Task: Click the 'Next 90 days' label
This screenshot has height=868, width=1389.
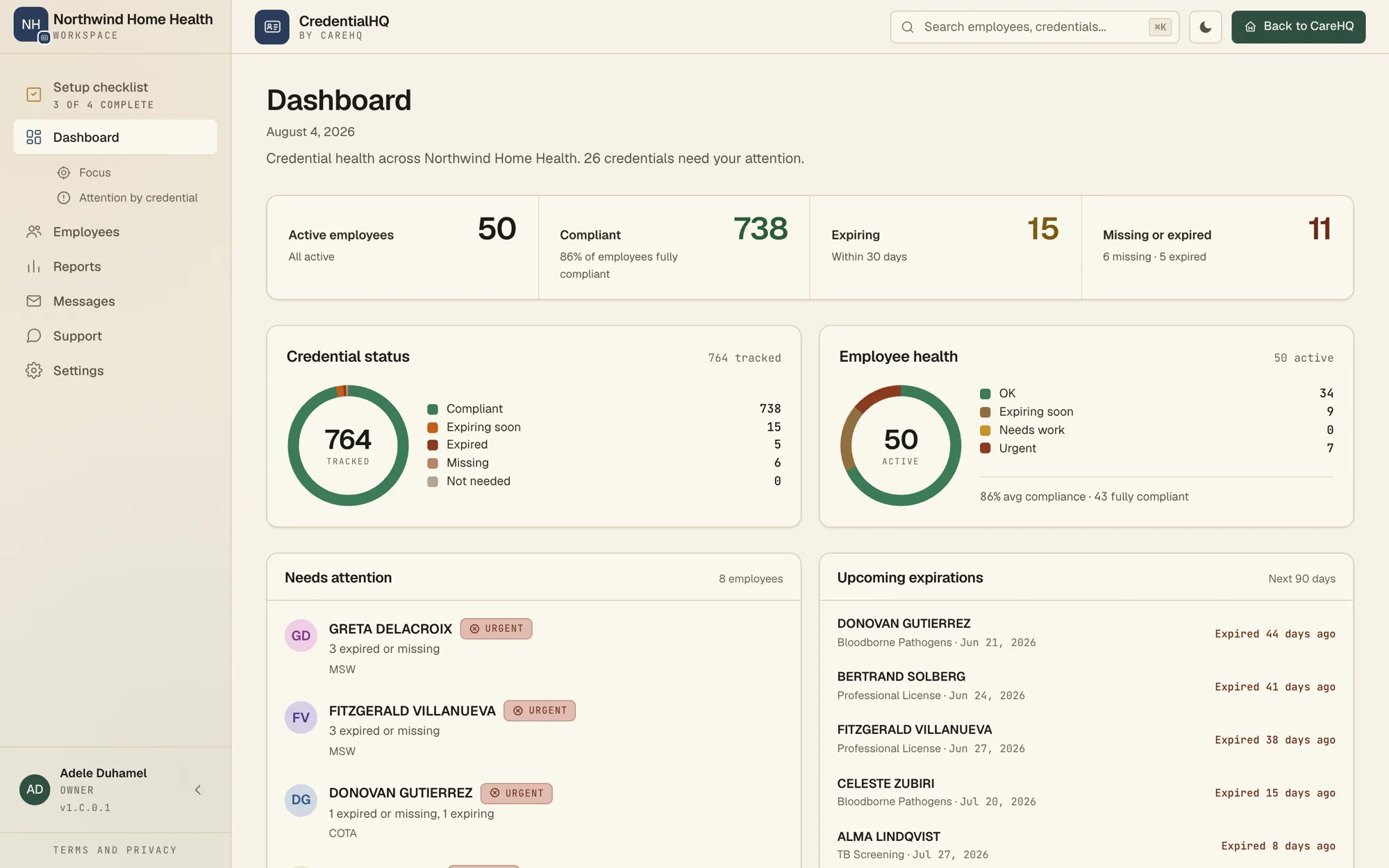Action: tap(1301, 578)
